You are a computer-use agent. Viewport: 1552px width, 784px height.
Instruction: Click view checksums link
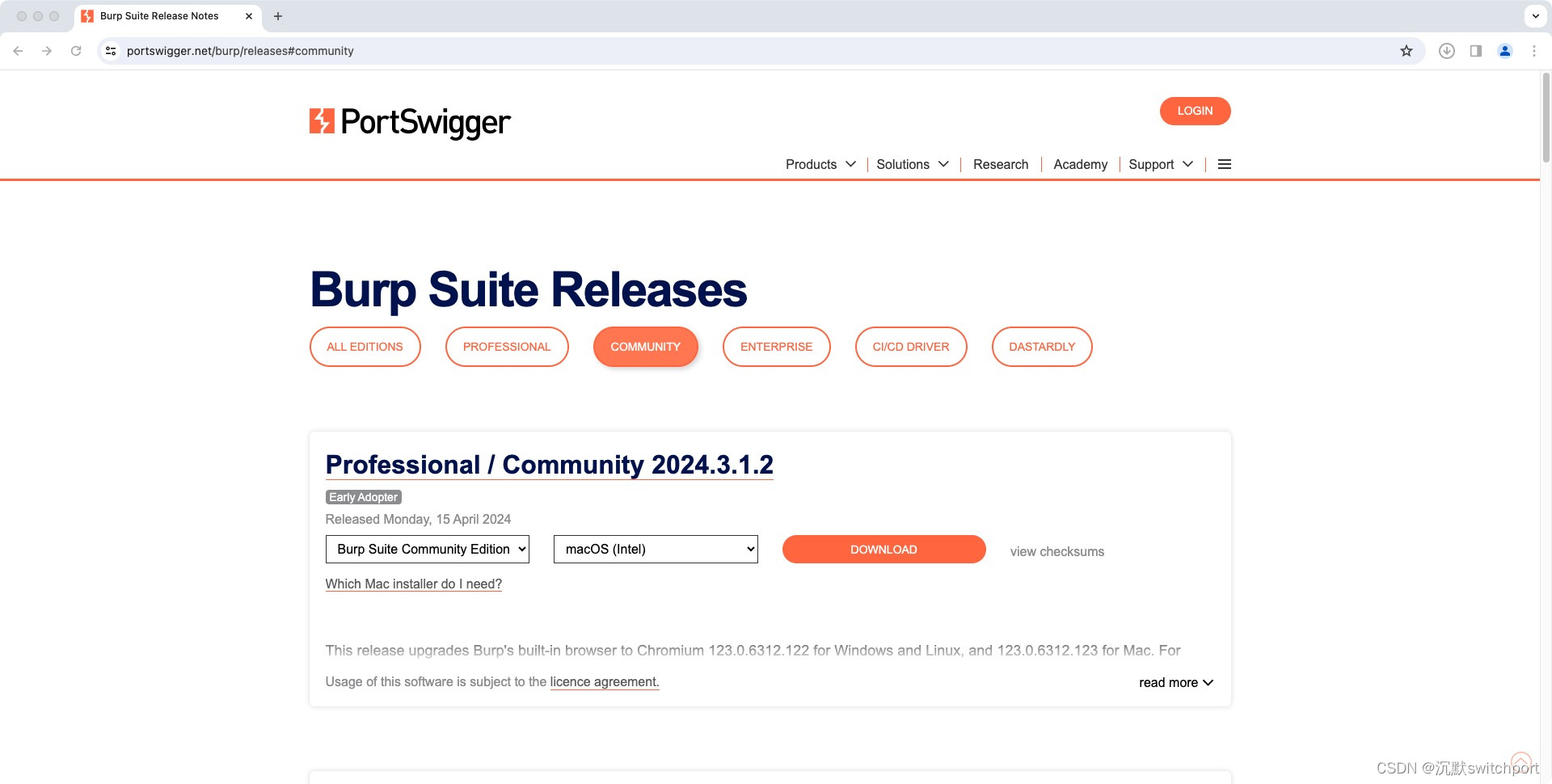(x=1056, y=551)
